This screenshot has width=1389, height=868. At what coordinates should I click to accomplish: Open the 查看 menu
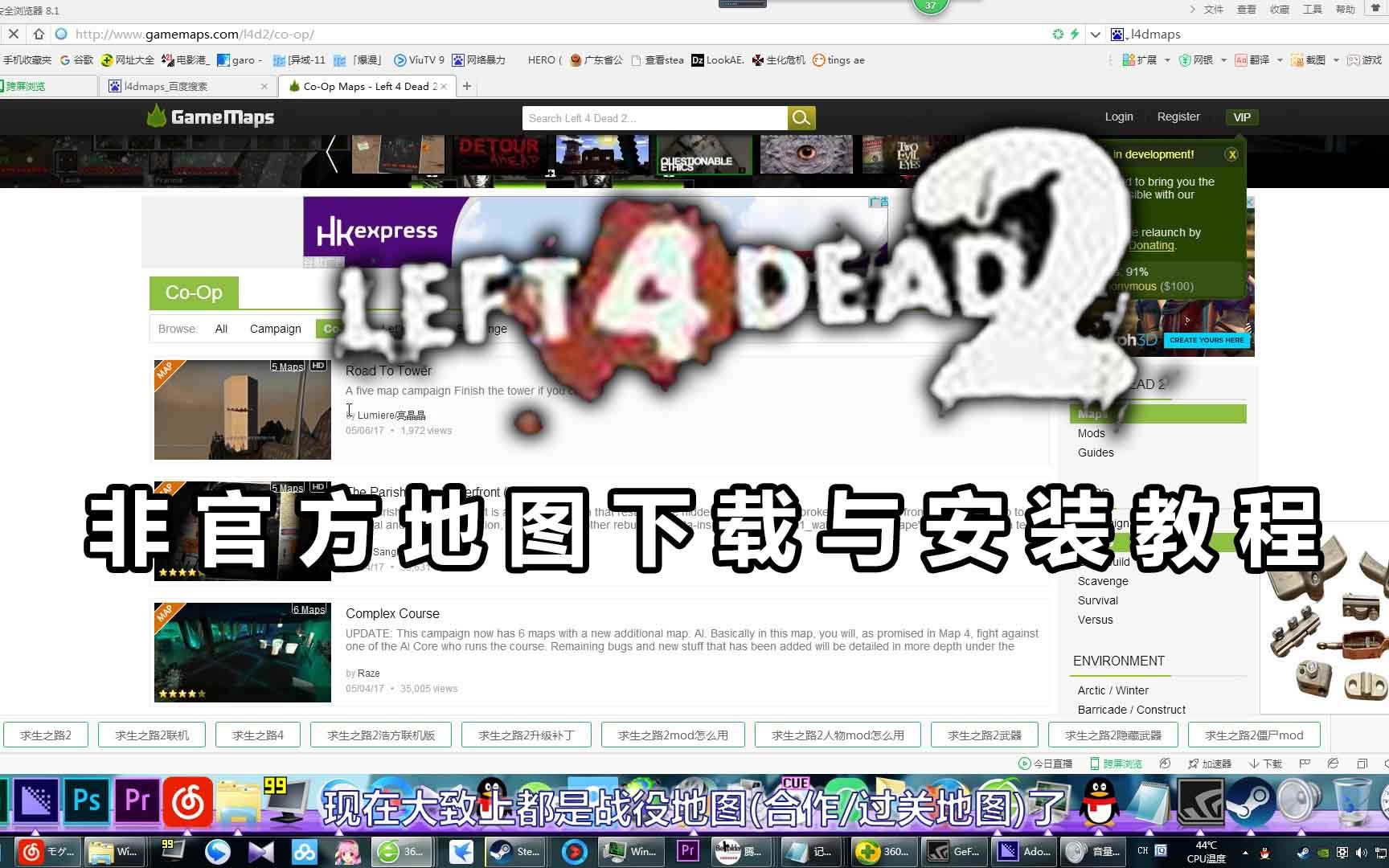pyautogui.click(x=1247, y=10)
